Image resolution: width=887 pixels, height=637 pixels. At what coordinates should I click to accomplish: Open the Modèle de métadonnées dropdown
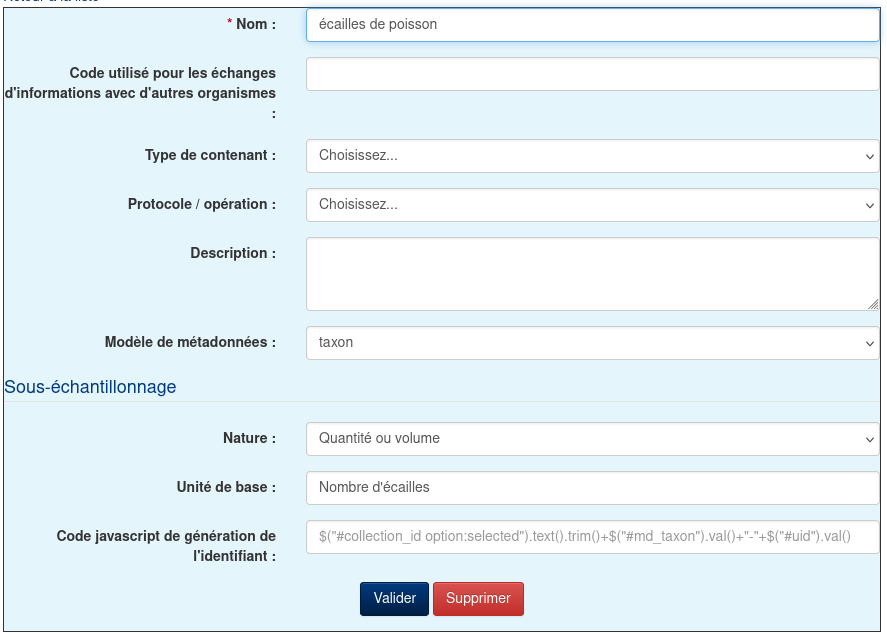pyautogui.click(x=592, y=343)
